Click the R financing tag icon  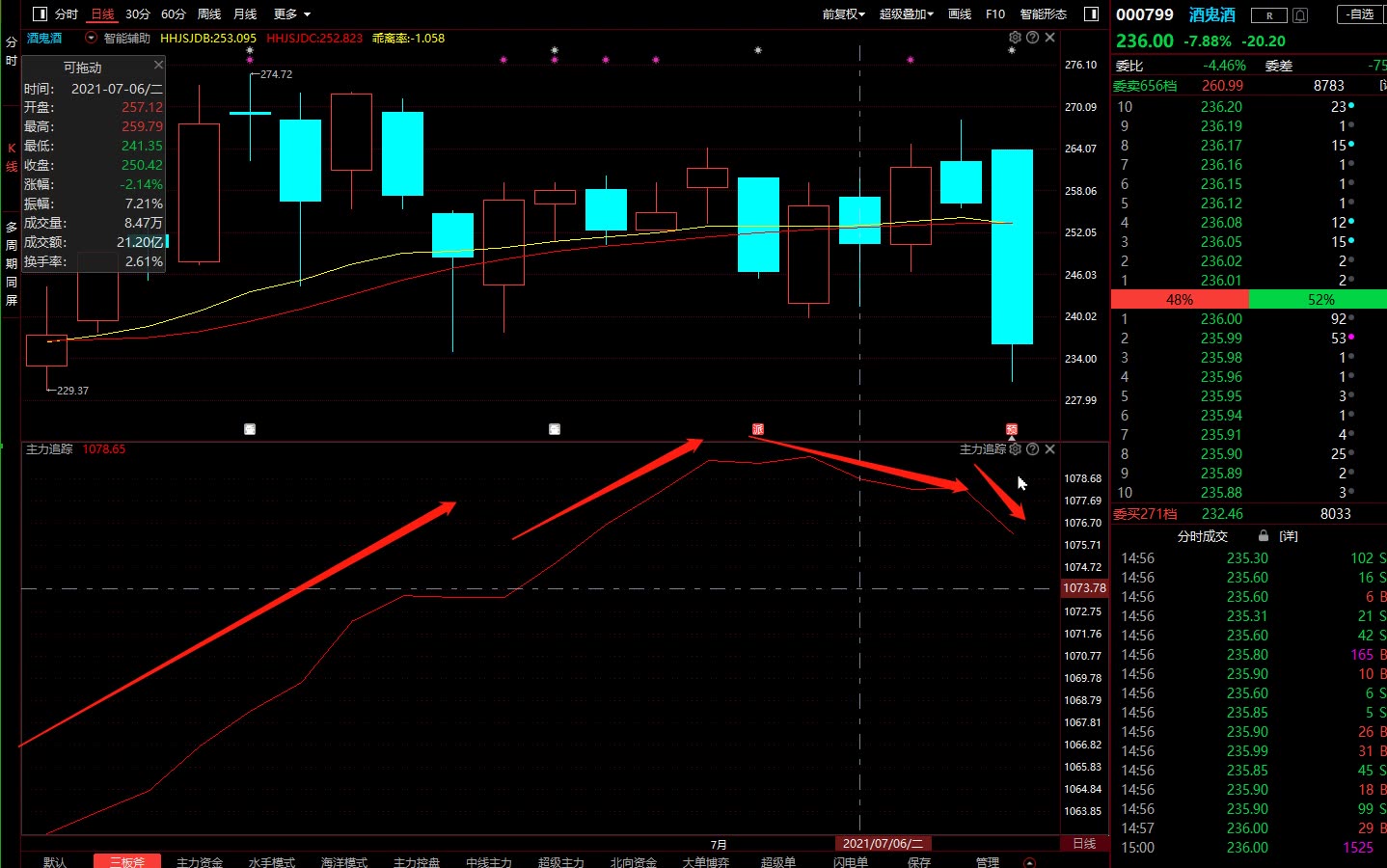(x=1269, y=15)
